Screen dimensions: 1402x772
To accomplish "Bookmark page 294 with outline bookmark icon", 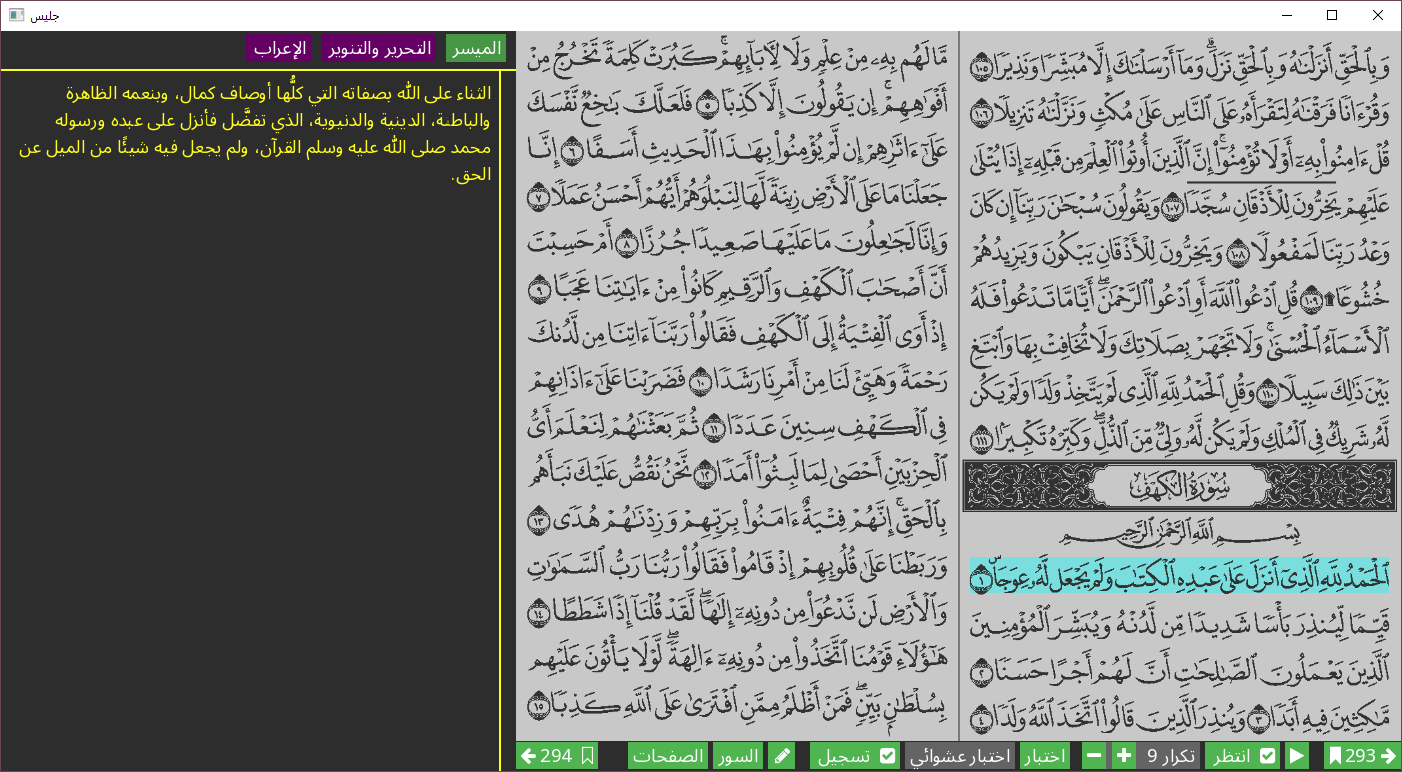I will pos(588,756).
